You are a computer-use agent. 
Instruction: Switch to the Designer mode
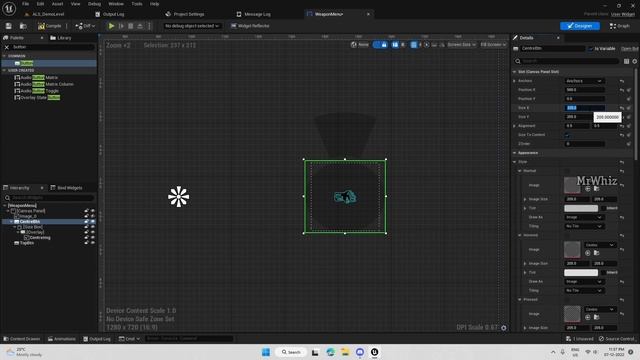point(580,26)
